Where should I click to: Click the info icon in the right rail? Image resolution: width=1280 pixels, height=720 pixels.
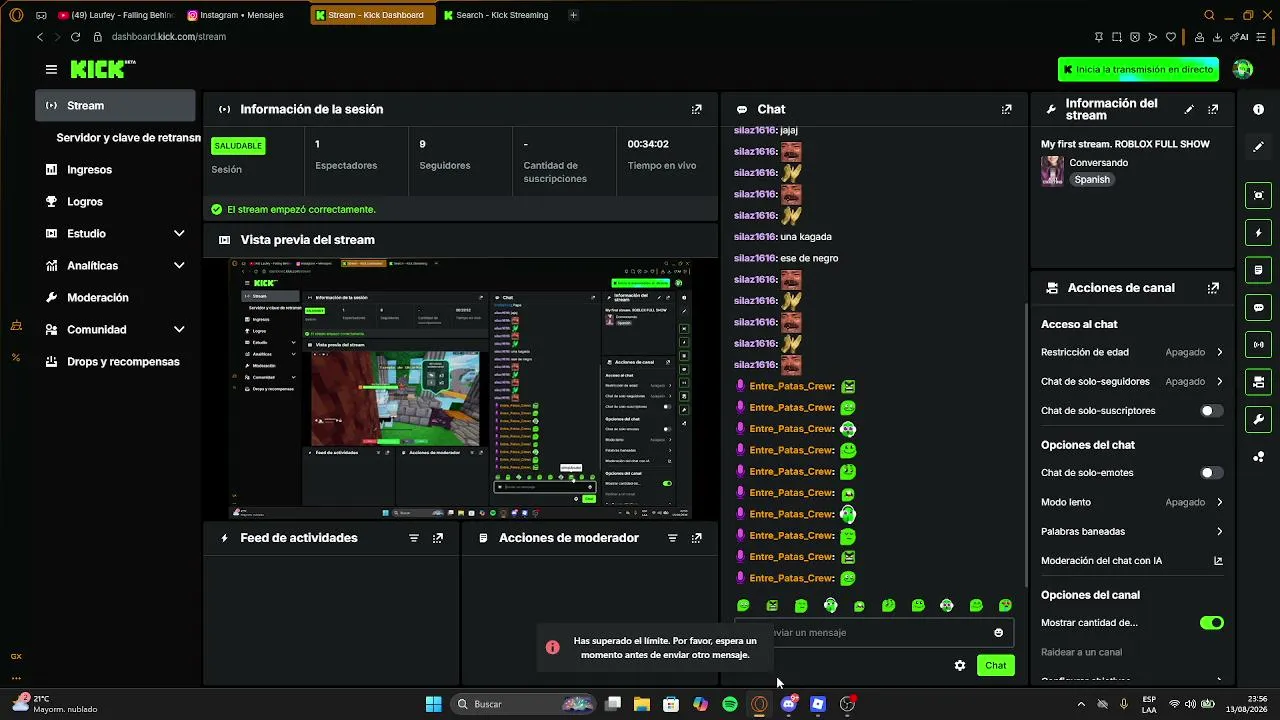point(1259,109)
